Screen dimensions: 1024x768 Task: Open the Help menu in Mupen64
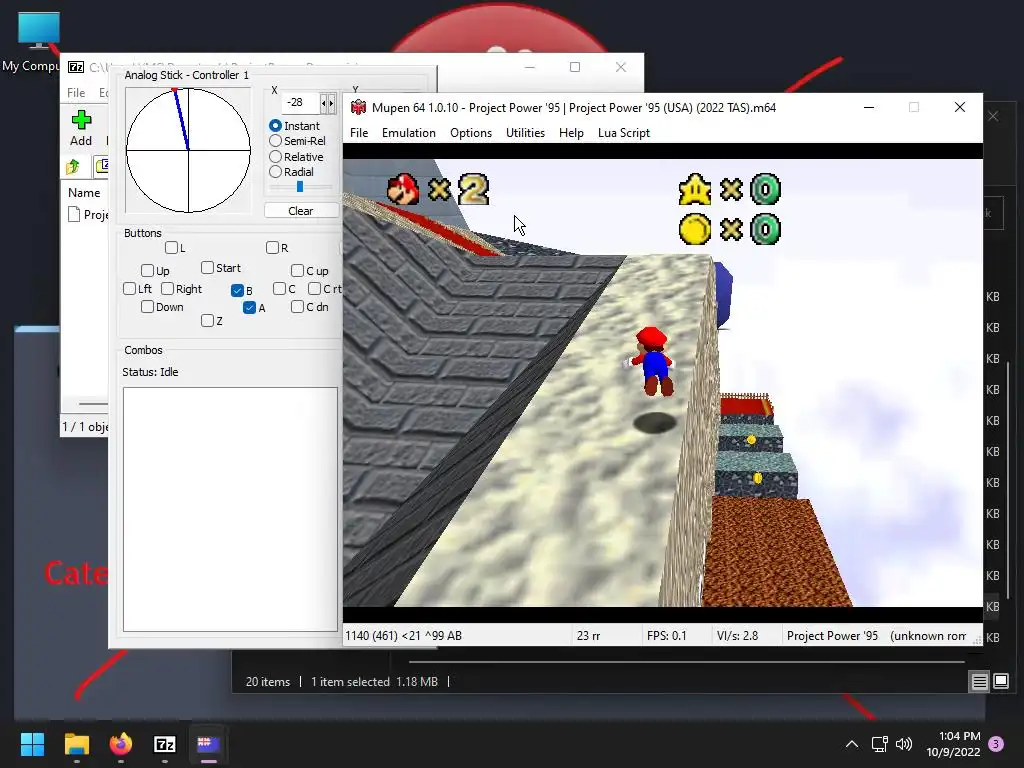coord(571,133)
